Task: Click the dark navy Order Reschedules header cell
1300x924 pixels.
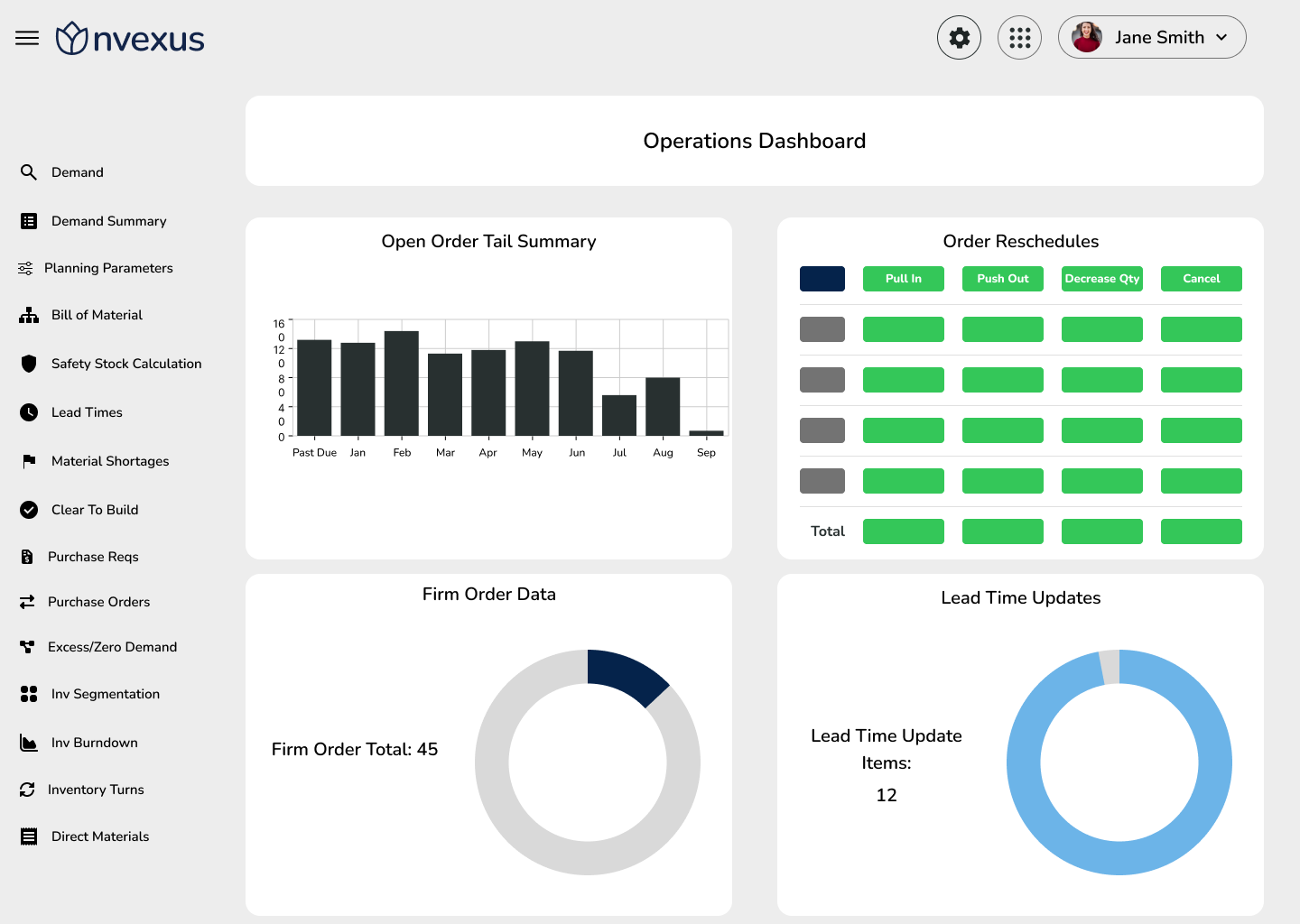Action: [x=822, y=279]
